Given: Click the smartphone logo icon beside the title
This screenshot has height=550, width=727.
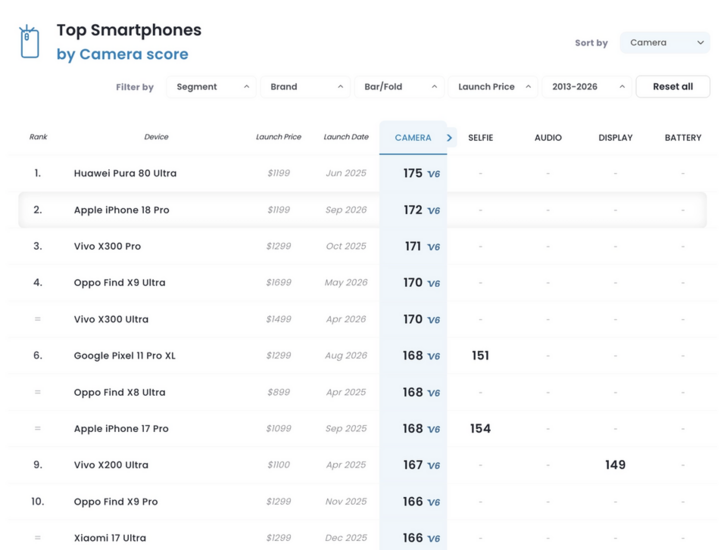Looking at the screenshot, I should (x=29, y=42).
